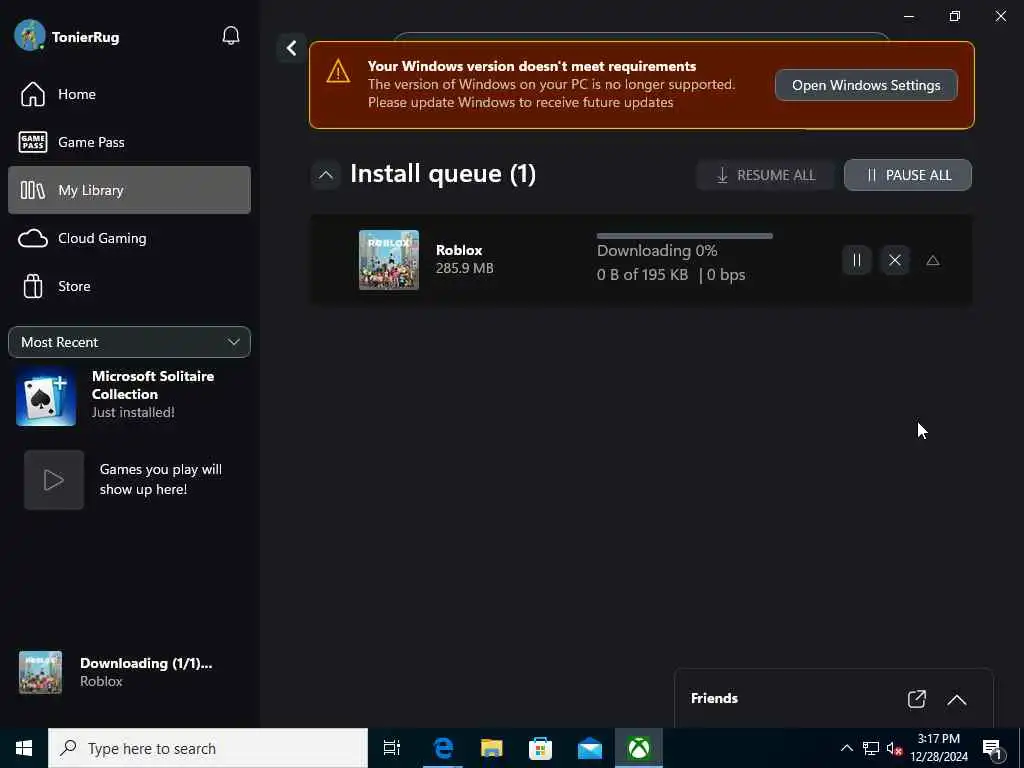Launch Microsoft Edge from taskbar
The height and width of the screenshot is (768, 1024).
click(x=443, y=748)
